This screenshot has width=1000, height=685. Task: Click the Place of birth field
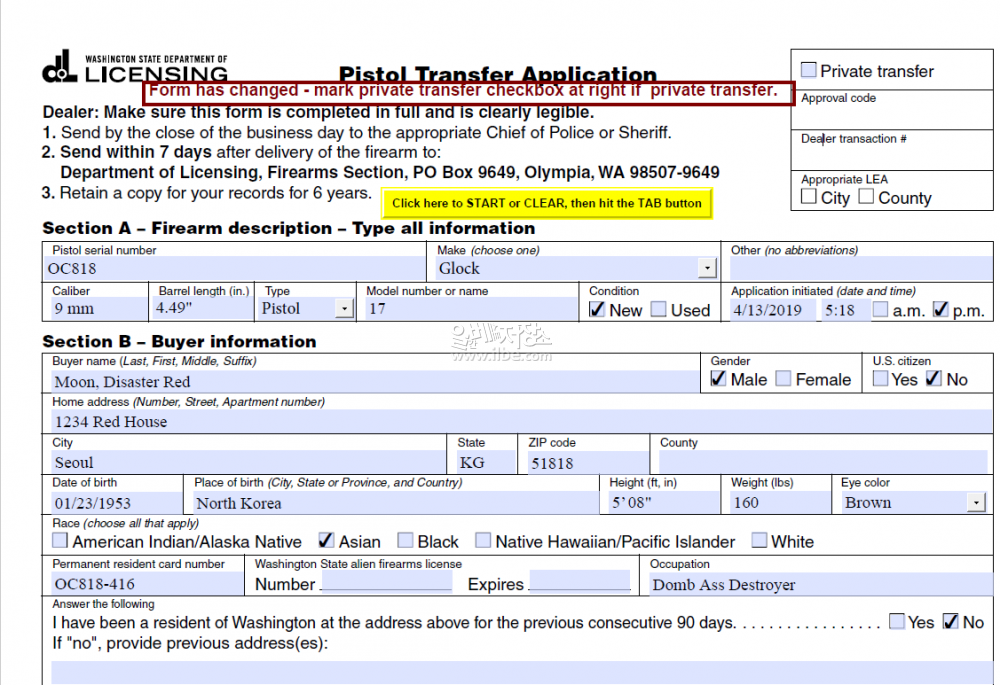click(395, 503)
